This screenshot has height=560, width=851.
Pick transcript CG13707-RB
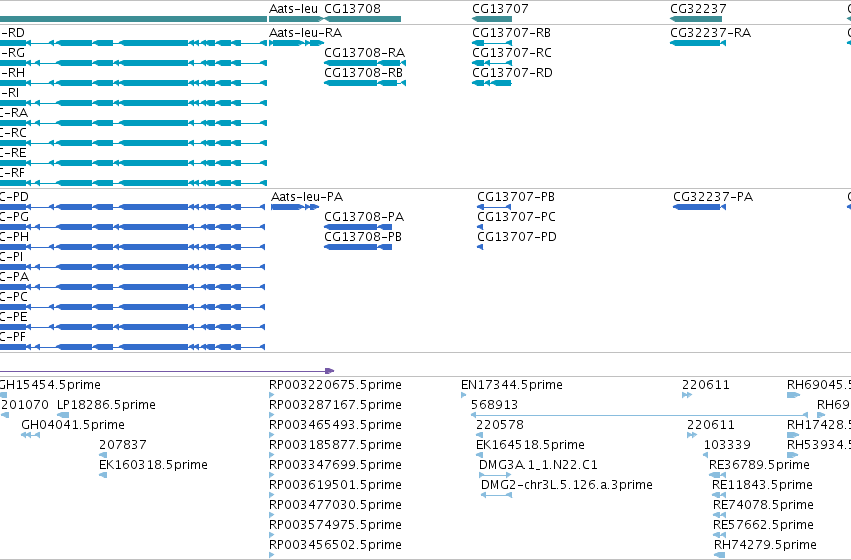coord(492,43)
